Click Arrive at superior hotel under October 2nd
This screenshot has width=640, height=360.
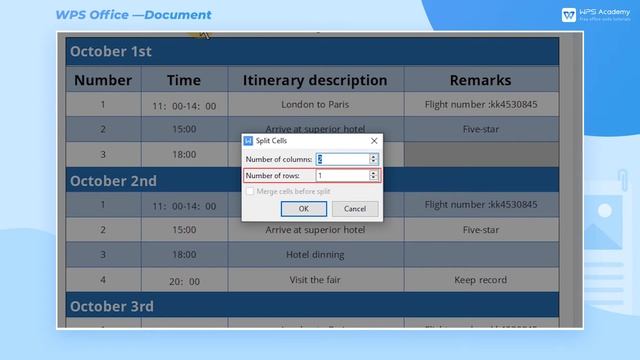[316, 230]
